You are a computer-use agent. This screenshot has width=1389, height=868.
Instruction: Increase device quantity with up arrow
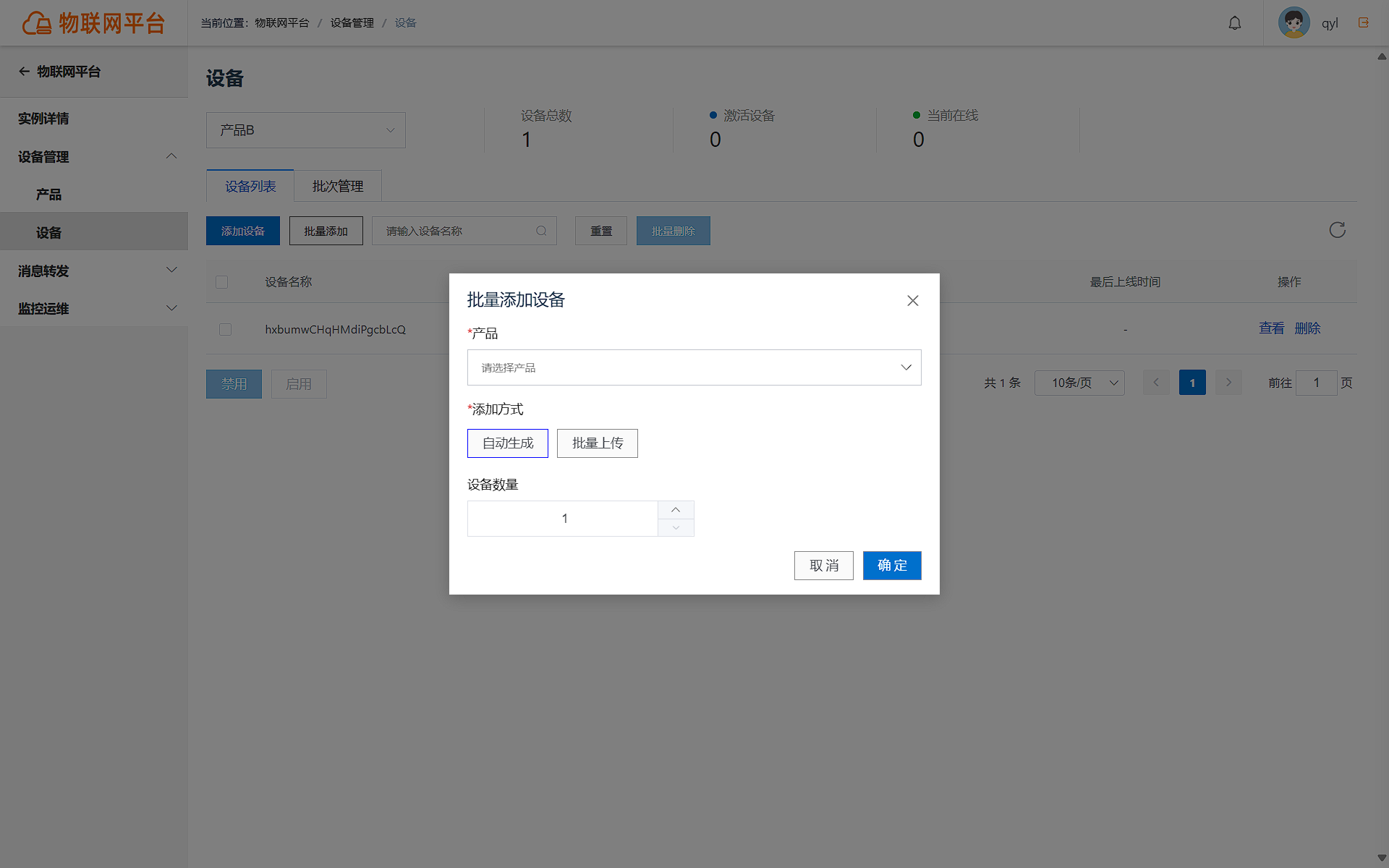pos(676,510)
